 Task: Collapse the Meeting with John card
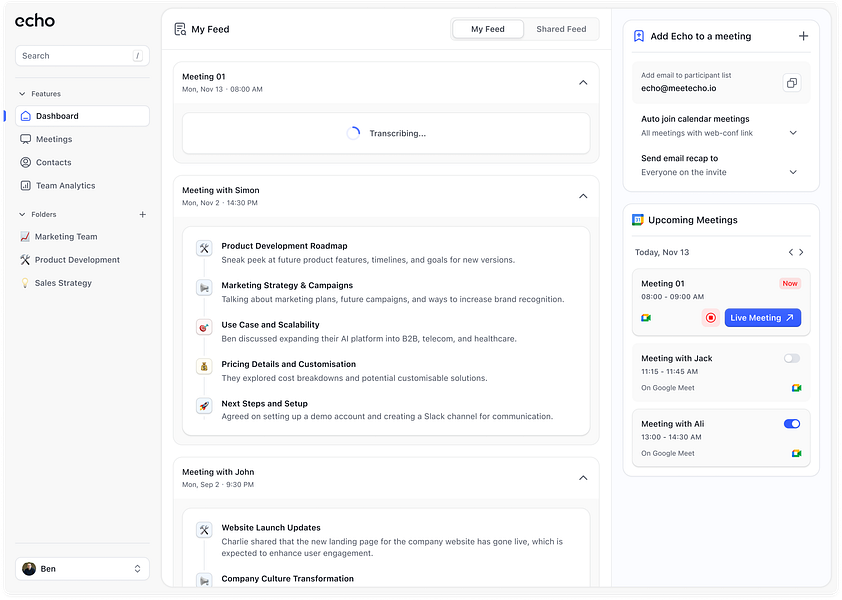click(583, 478)
